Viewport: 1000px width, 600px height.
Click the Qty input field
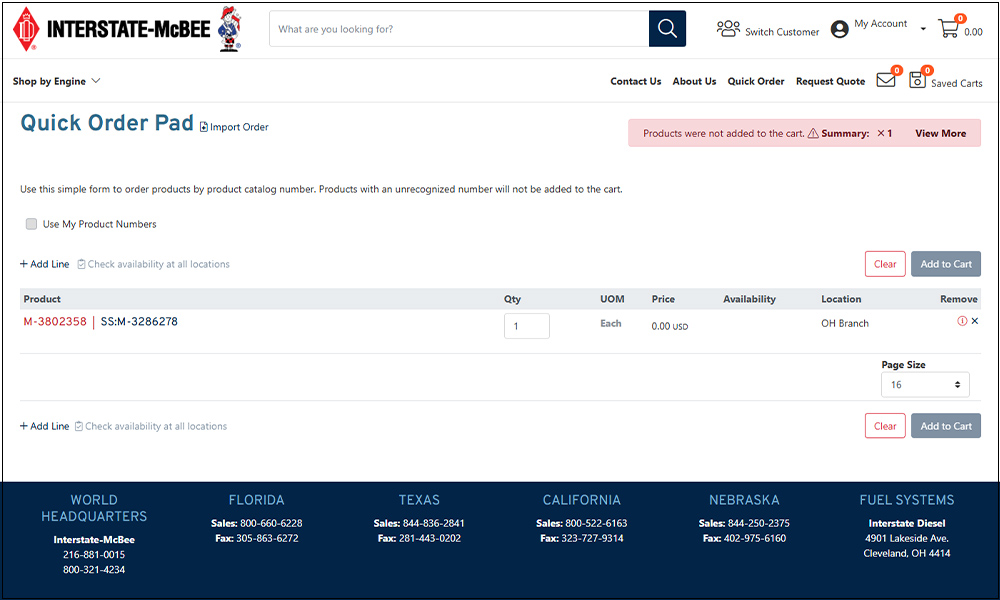(526, 326)
